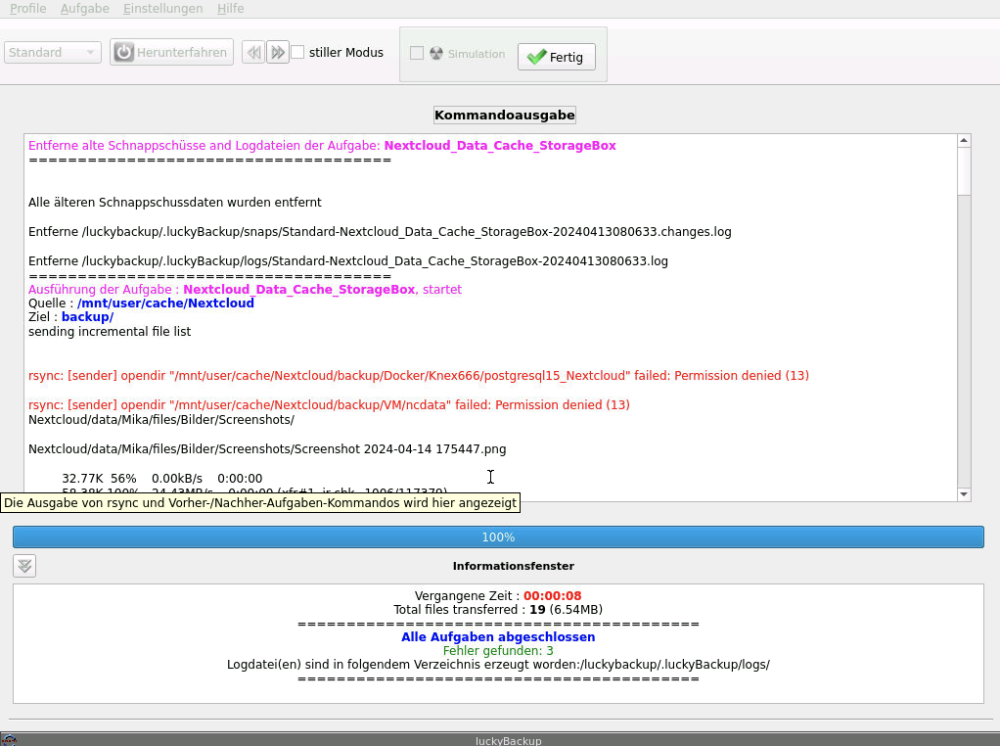Click 'Total files transferred : 19' line
Viewport: 1000px width, 746px height.
pyautogui.click(x=498, y=610)
